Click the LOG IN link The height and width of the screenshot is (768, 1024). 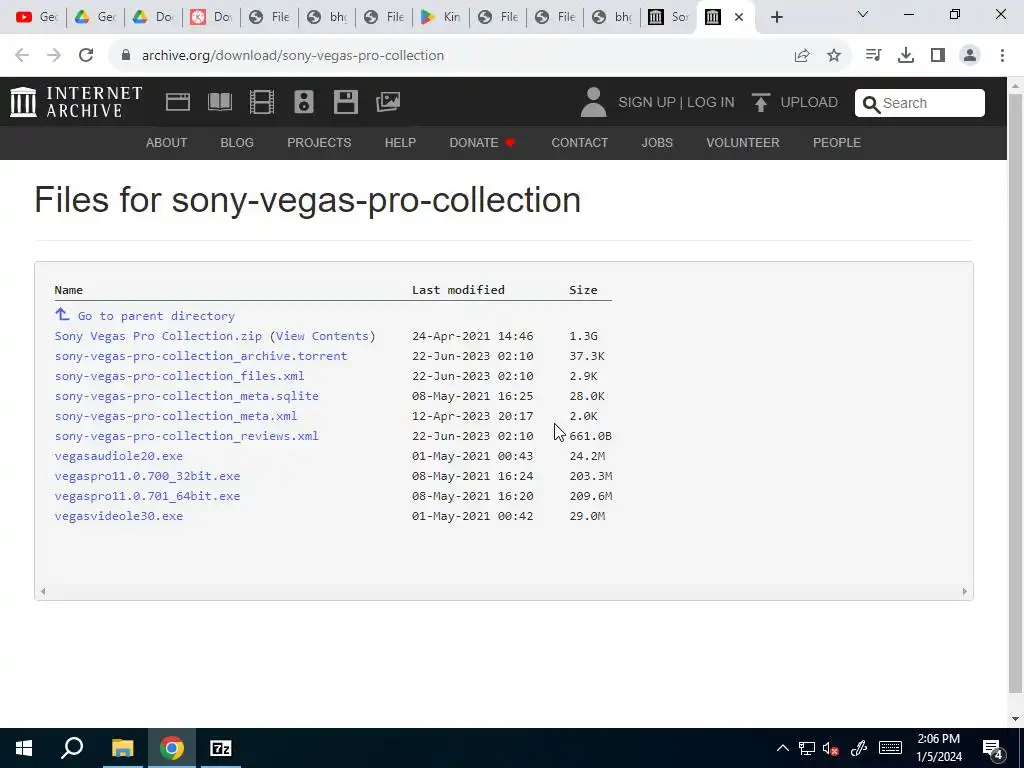[711, 103]
